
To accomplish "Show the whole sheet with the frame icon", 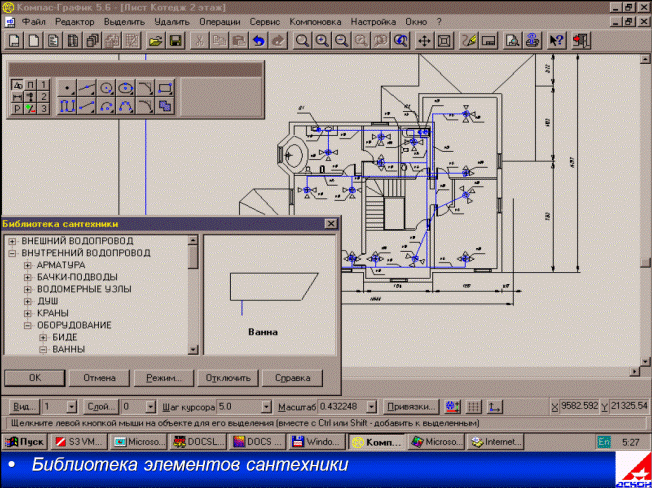I will click(x=444, y=41).
